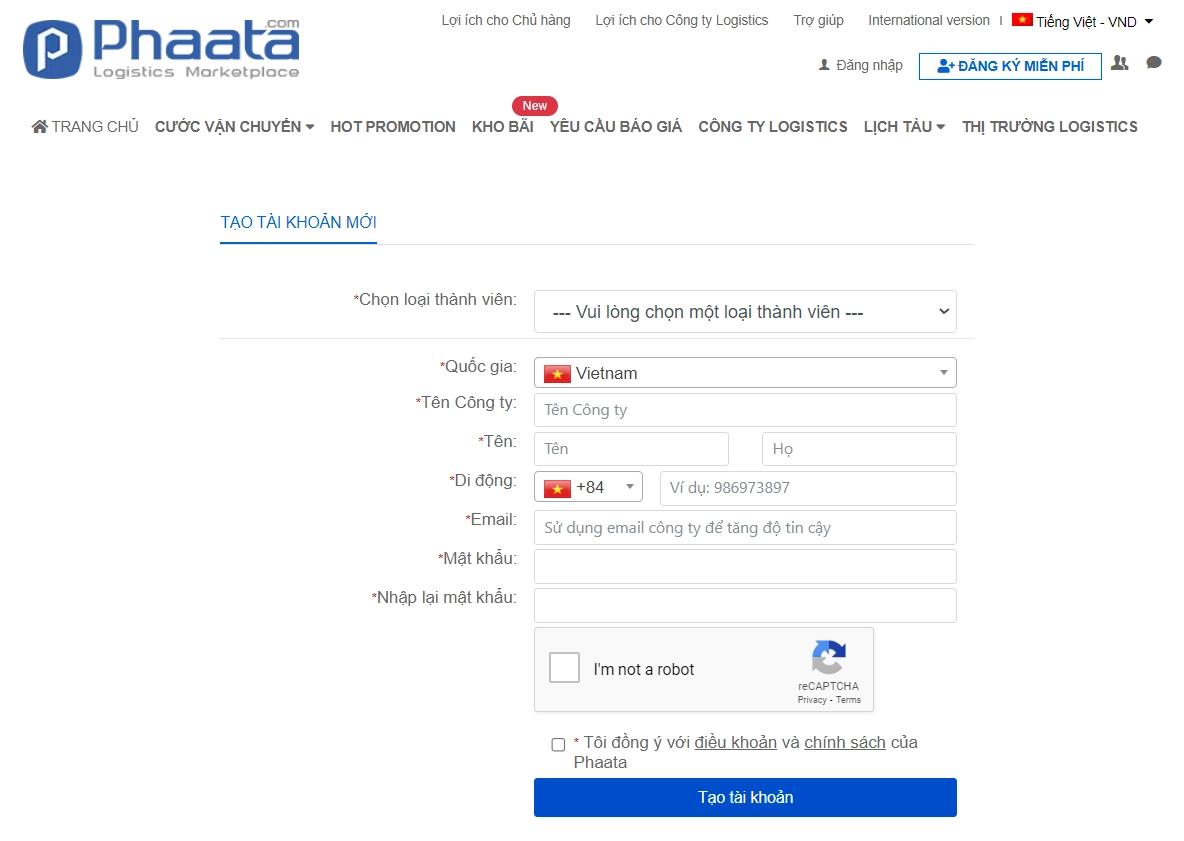Viewport: 1184px width, 841px height.
Task: Click the Phaata logo
Action: [160, 47]
